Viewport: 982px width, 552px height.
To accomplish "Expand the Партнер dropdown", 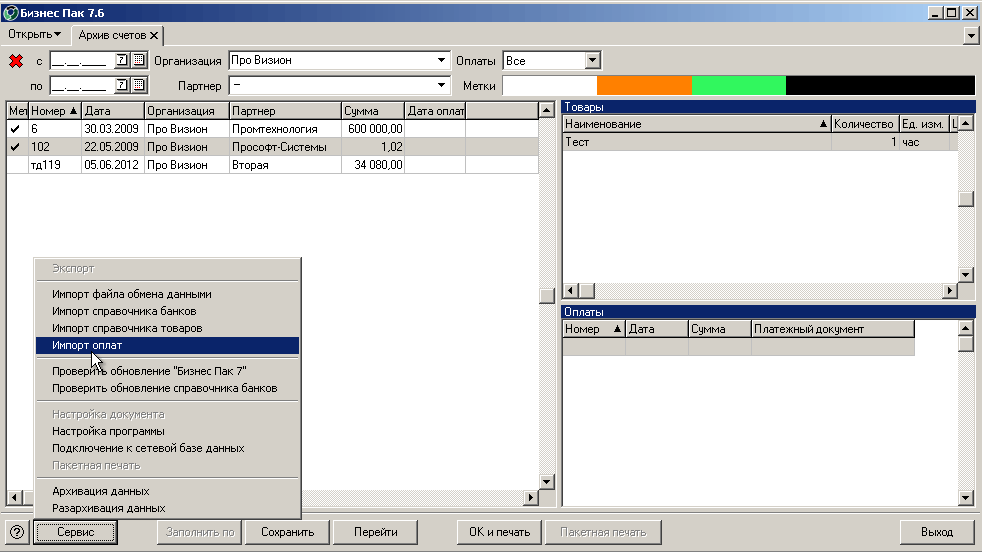I will (442, 85).
